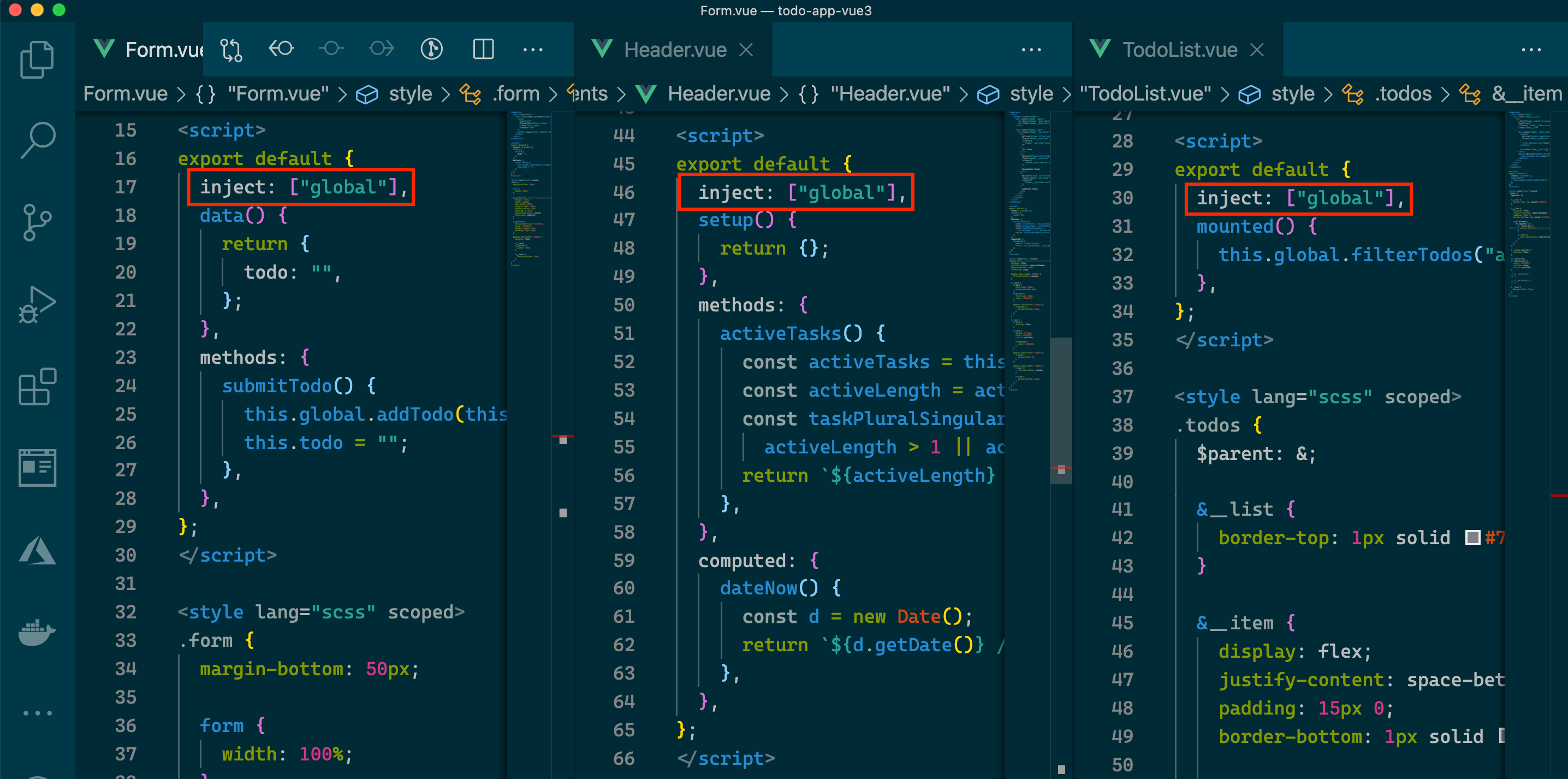Open the Search view in activity bar

[37, 140]
